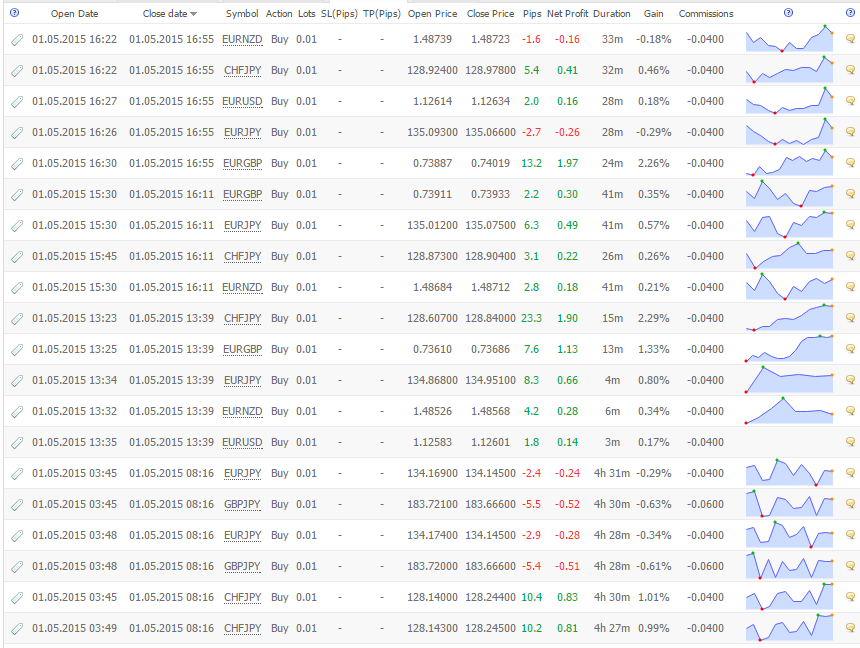This screenshot has width=860, height=648.
Task: Open comments for EURNZD trade opened 13:32
Action: [851, 410]
